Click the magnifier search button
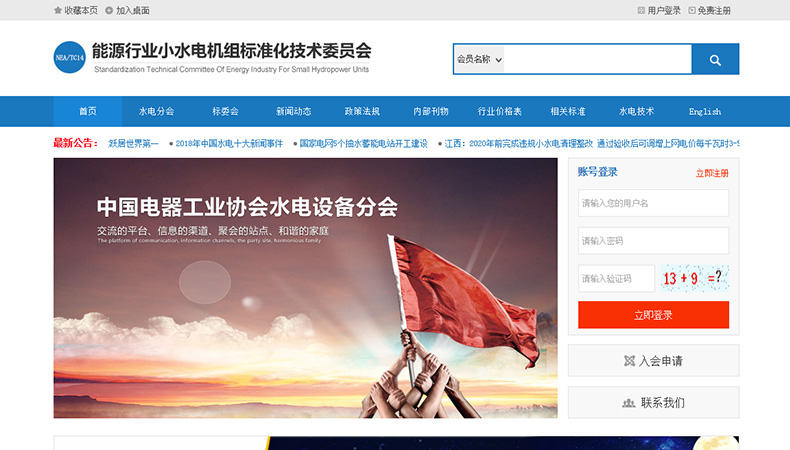Screen dimensions: 790x450 [x=715, y=59]
